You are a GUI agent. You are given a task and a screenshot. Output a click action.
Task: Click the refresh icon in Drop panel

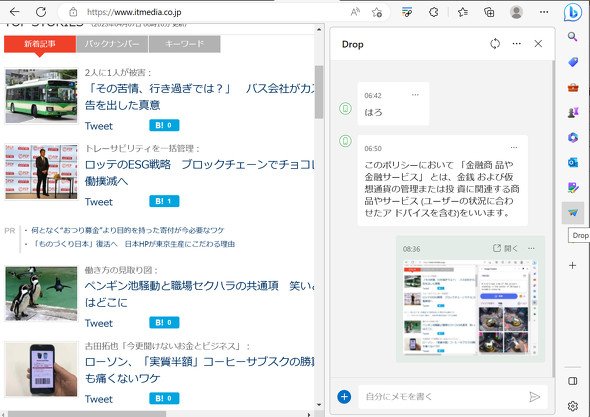coord(495,44)
